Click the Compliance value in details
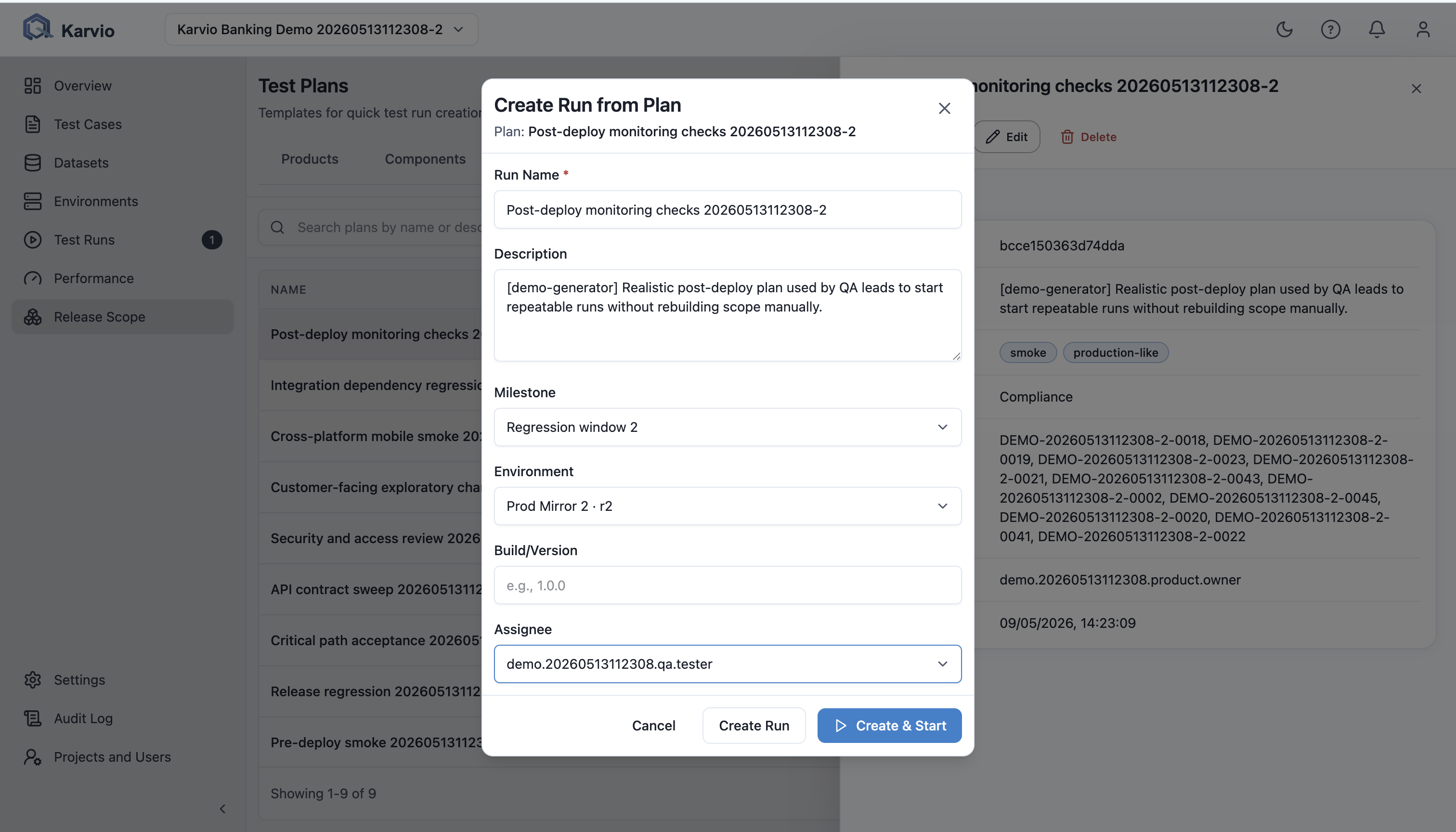 tap(1036, 397)
